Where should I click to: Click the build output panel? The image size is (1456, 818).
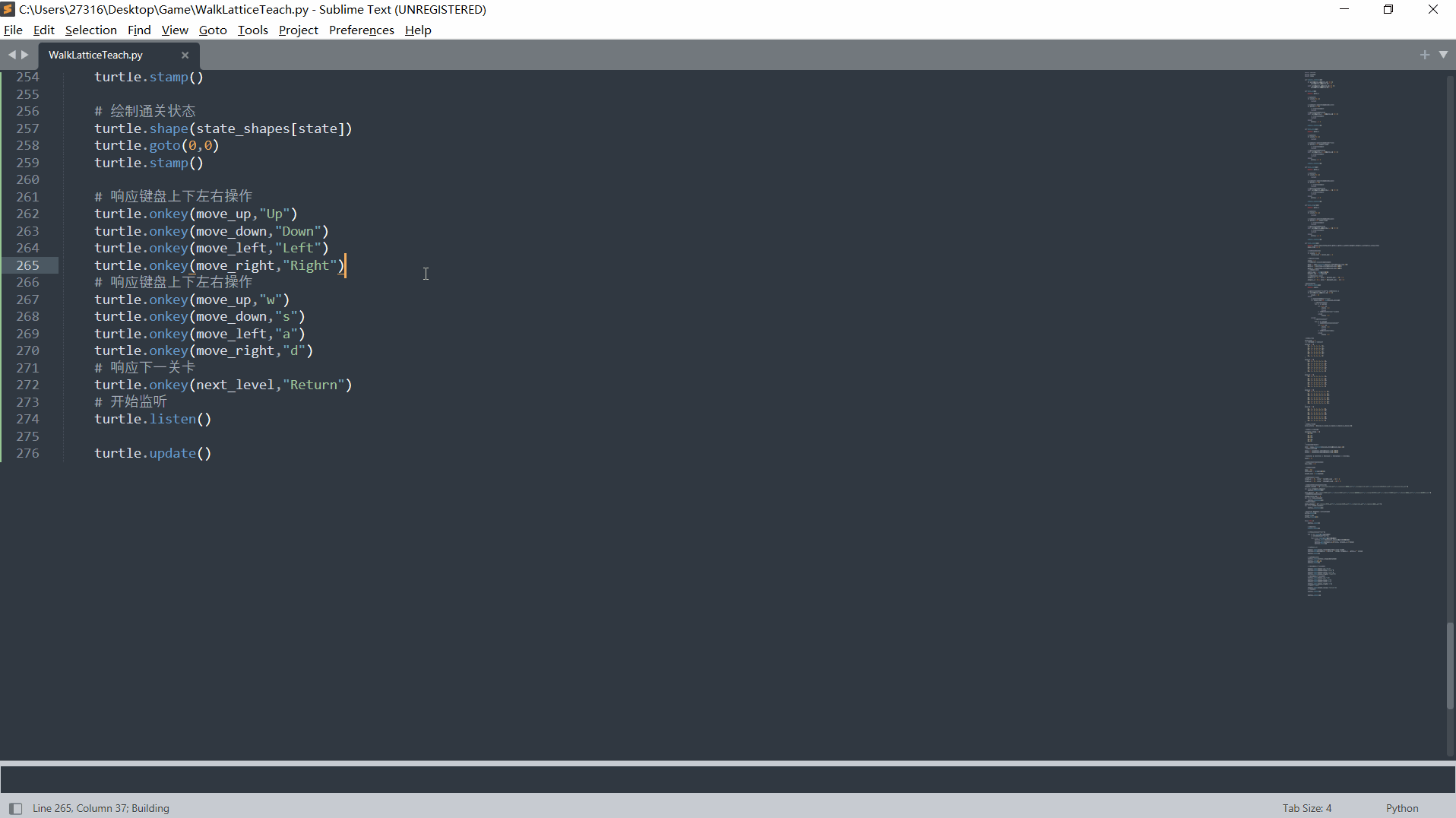(728, 779)
